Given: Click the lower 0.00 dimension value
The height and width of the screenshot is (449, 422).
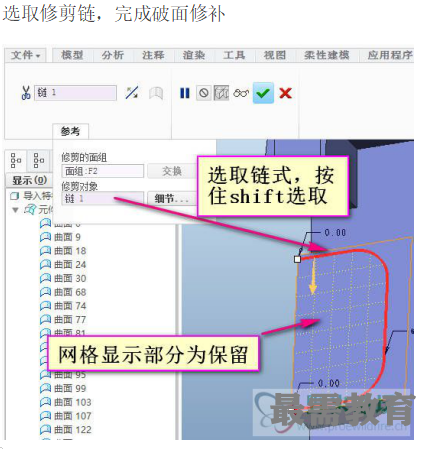Looking at the screenshot, I should click(329, 383).
